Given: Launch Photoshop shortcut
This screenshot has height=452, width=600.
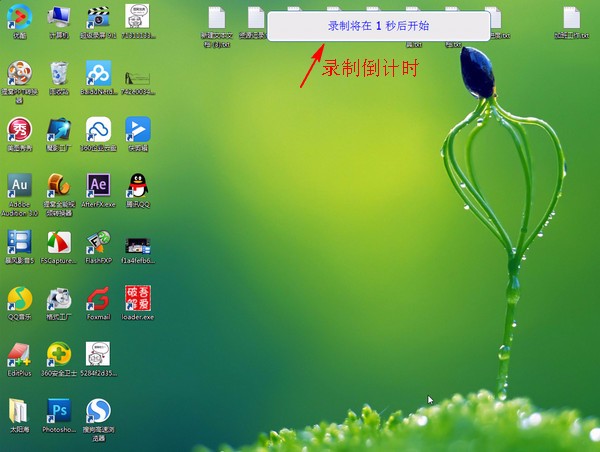Looking at the screenshot, I should coord(59,416).
